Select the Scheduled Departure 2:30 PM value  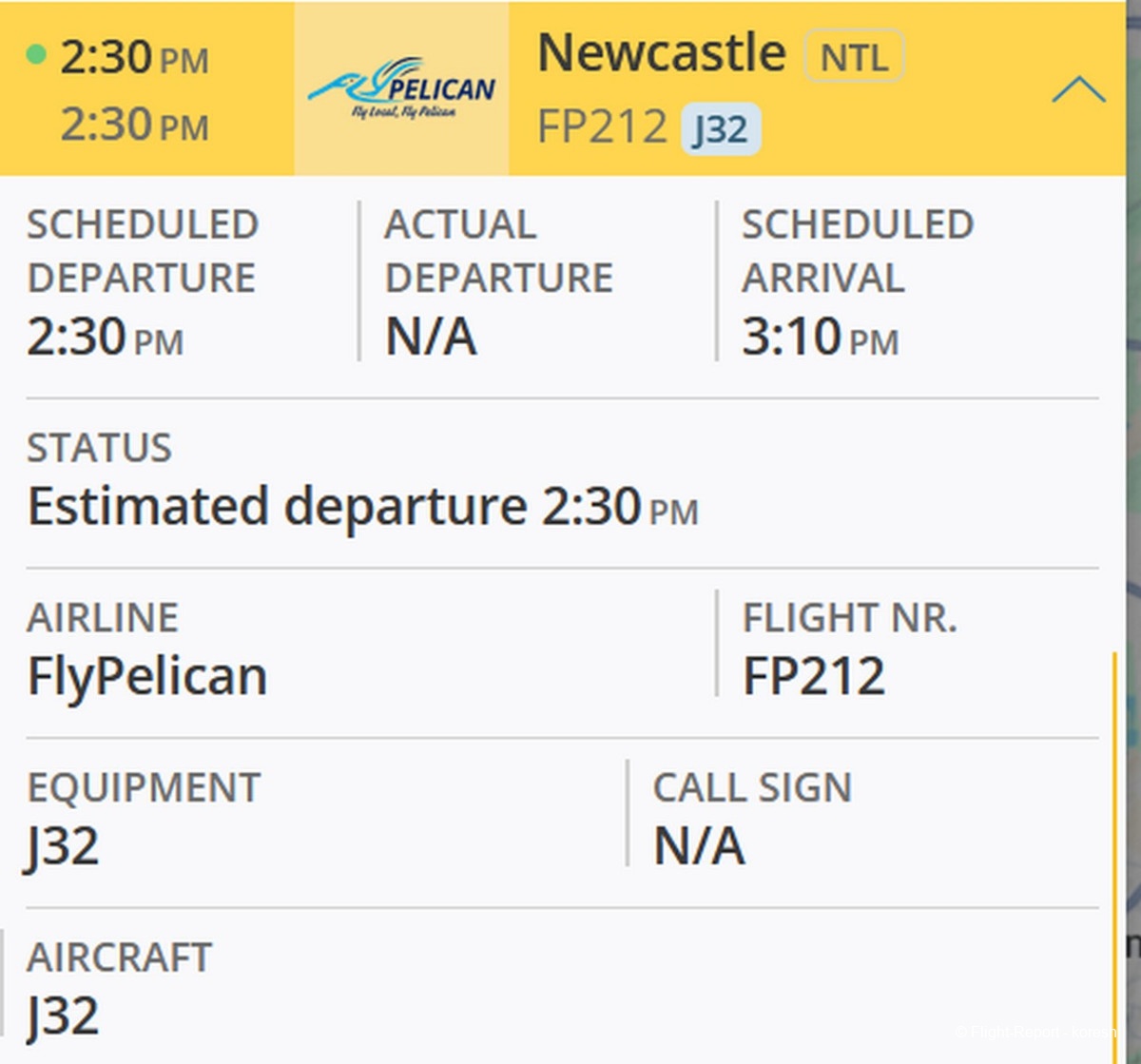105,338
